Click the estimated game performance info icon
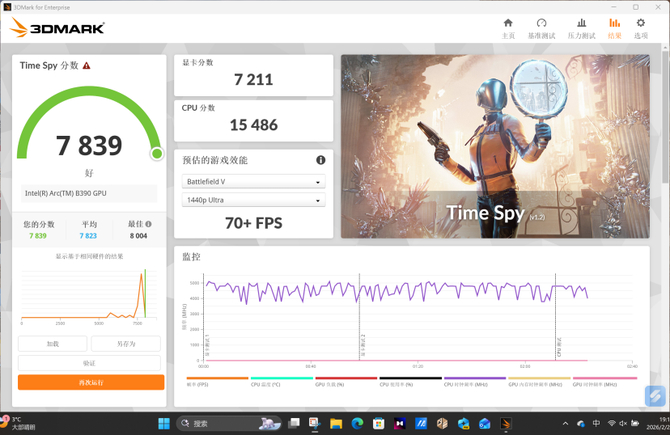 pyautogui.click(x=320, y=160)
